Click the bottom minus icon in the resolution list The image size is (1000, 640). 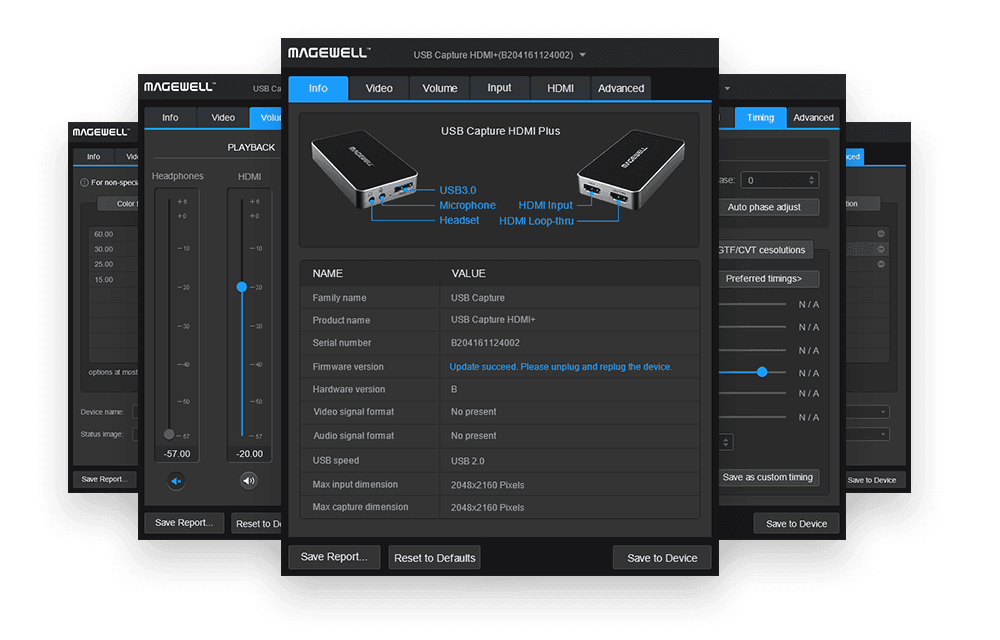(881, 265)
